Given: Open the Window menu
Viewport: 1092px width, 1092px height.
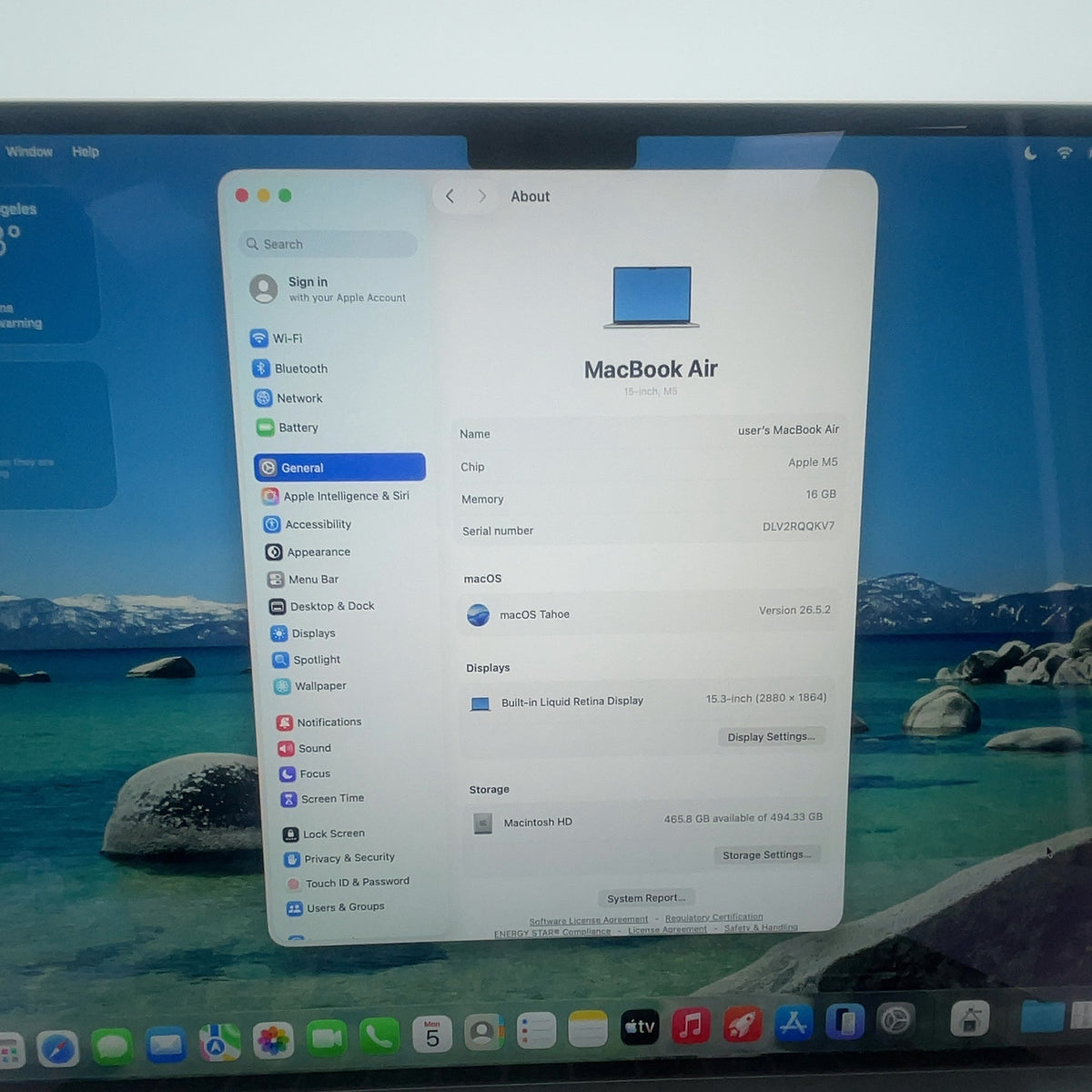Looking at the screenshot, I should pyautogui.click(x=29, y=151).
